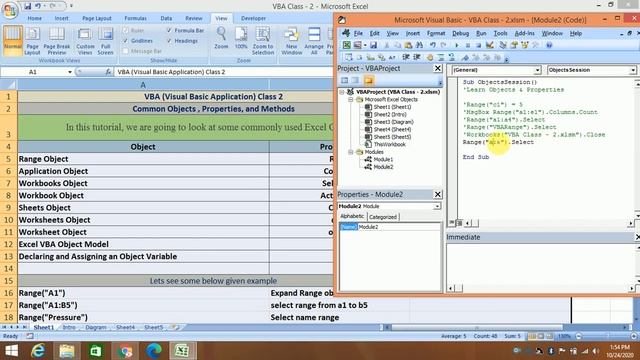The width and height of the screenshot is (640, 360).
Task: Open the Run menu in VBA editor
Action: (x=481, y=33)
